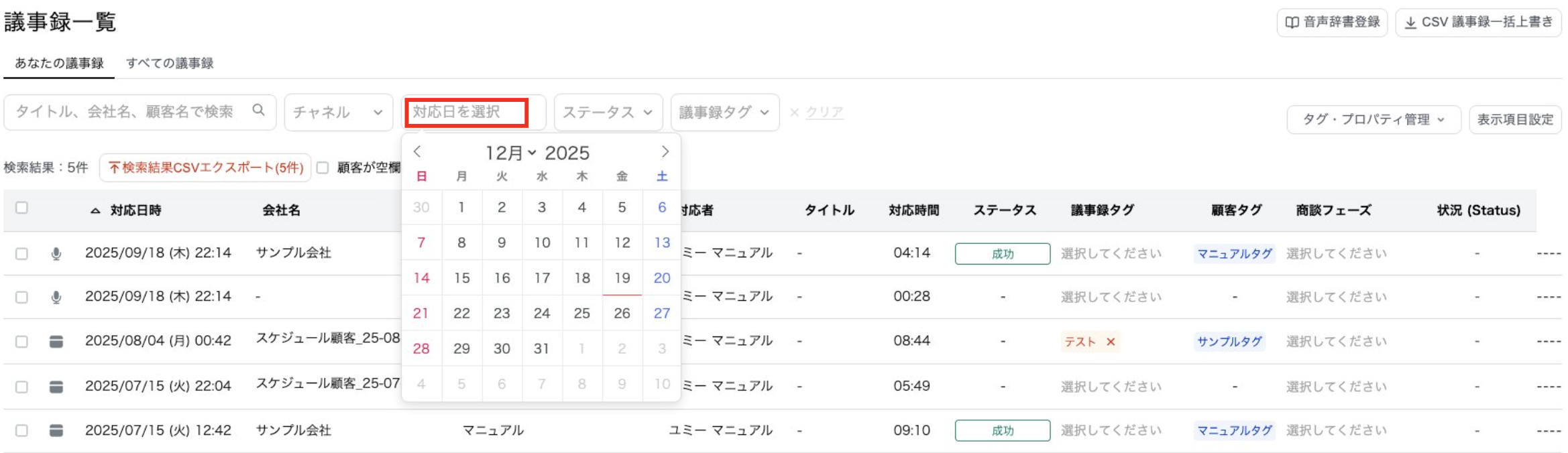1568x453 pixels.
Task: Enable the 顧客が空欄 checkbox
Action: point(323,168)
